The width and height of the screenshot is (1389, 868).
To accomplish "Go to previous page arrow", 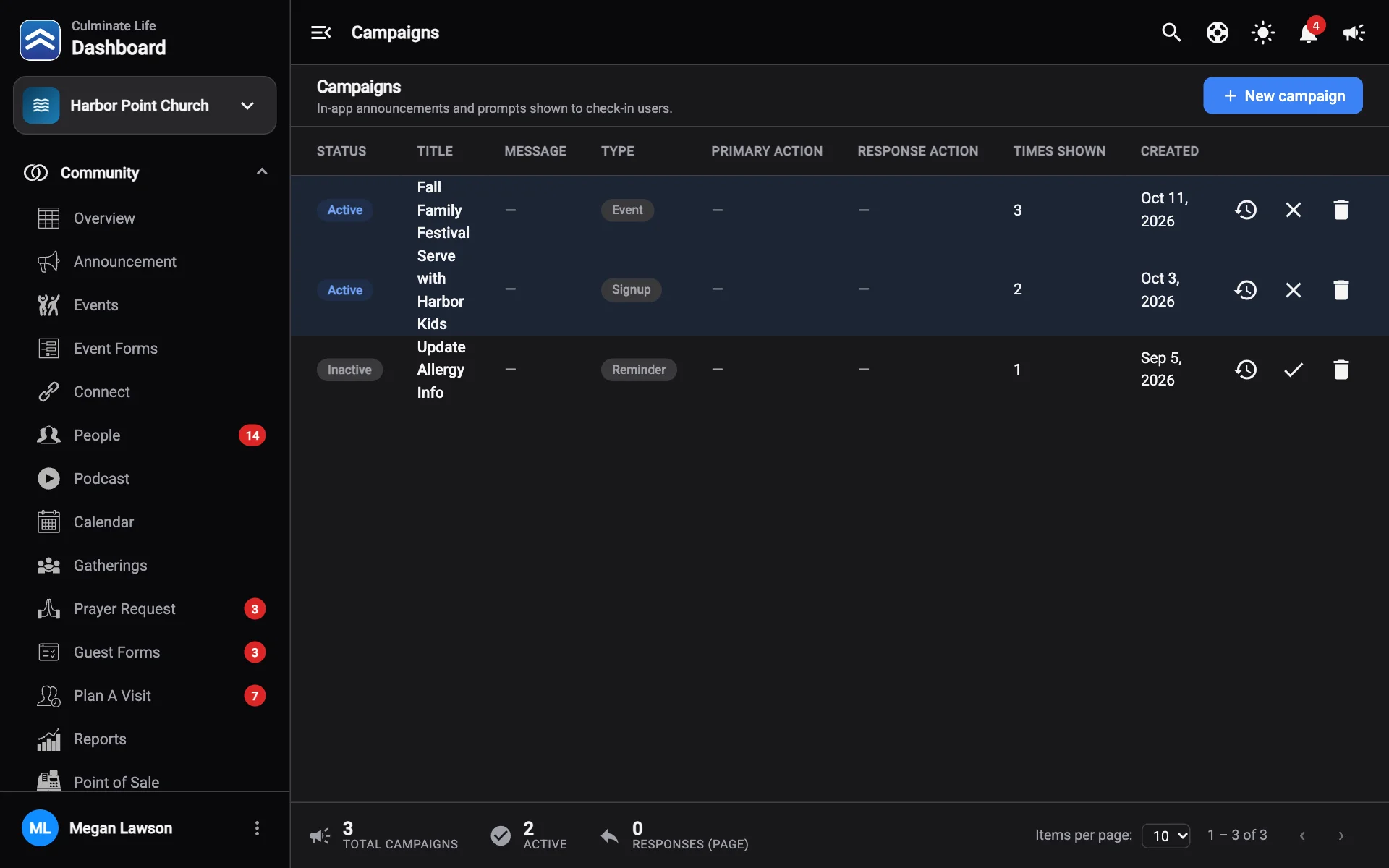I will 1302,835.
